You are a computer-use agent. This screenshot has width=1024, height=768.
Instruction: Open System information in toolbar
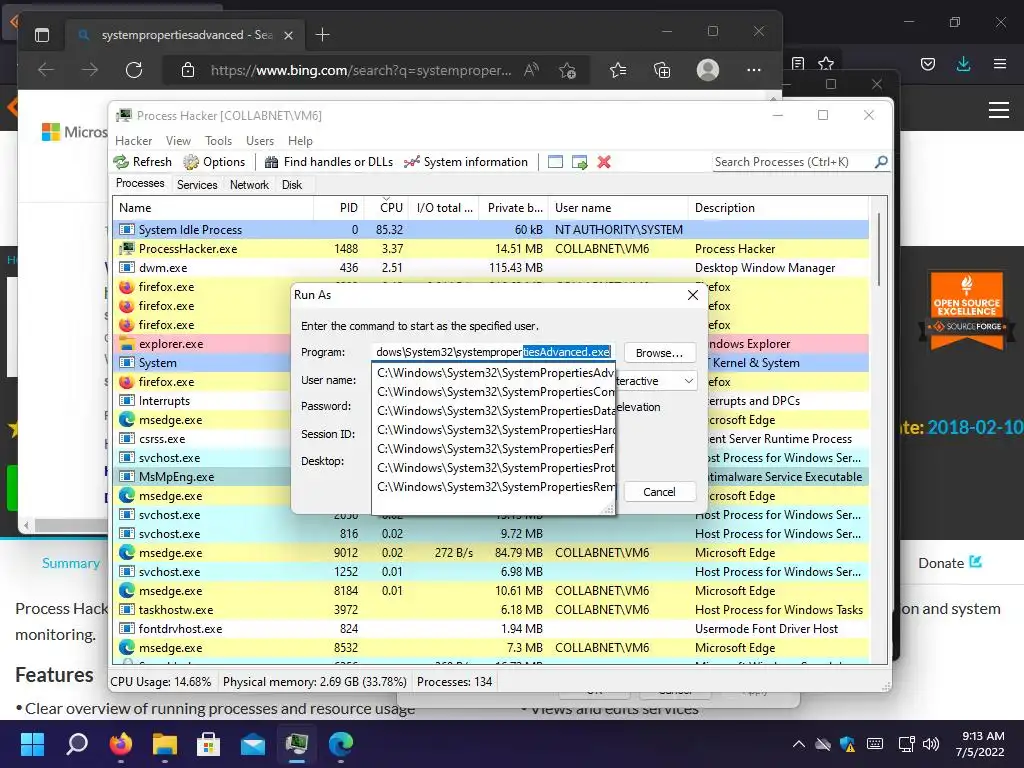tap(466, 162)
